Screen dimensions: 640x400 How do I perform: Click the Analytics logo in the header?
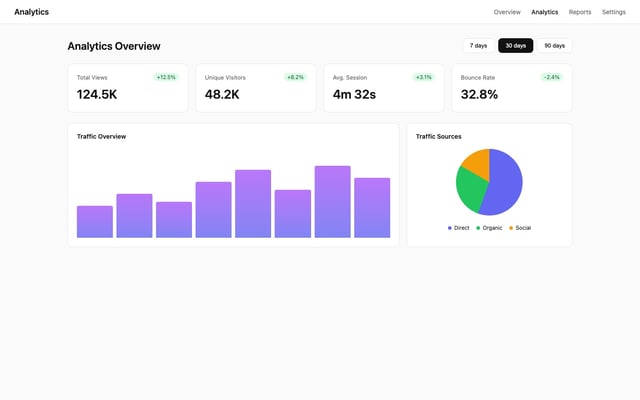coord(31,12)
